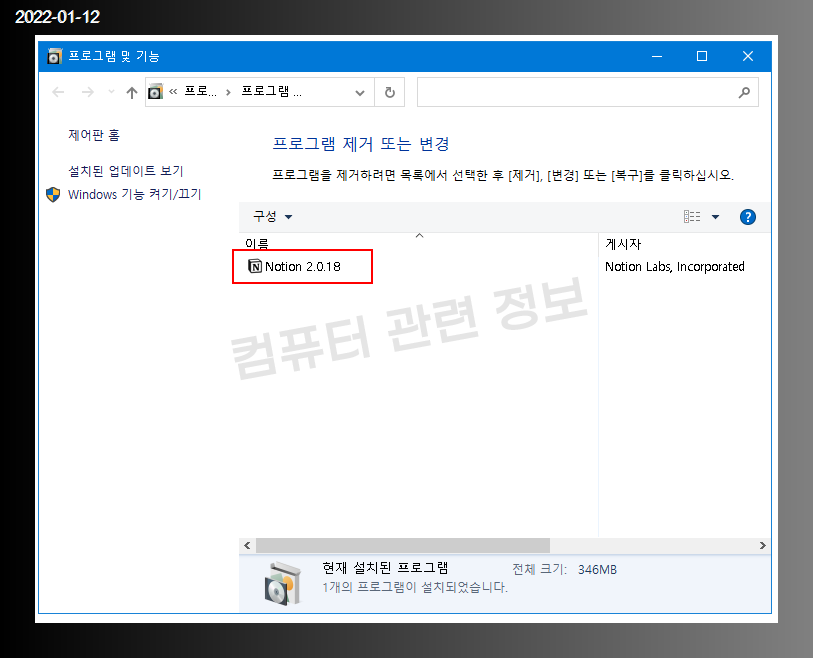Click the Forward navigation arrow

(88, 92)
